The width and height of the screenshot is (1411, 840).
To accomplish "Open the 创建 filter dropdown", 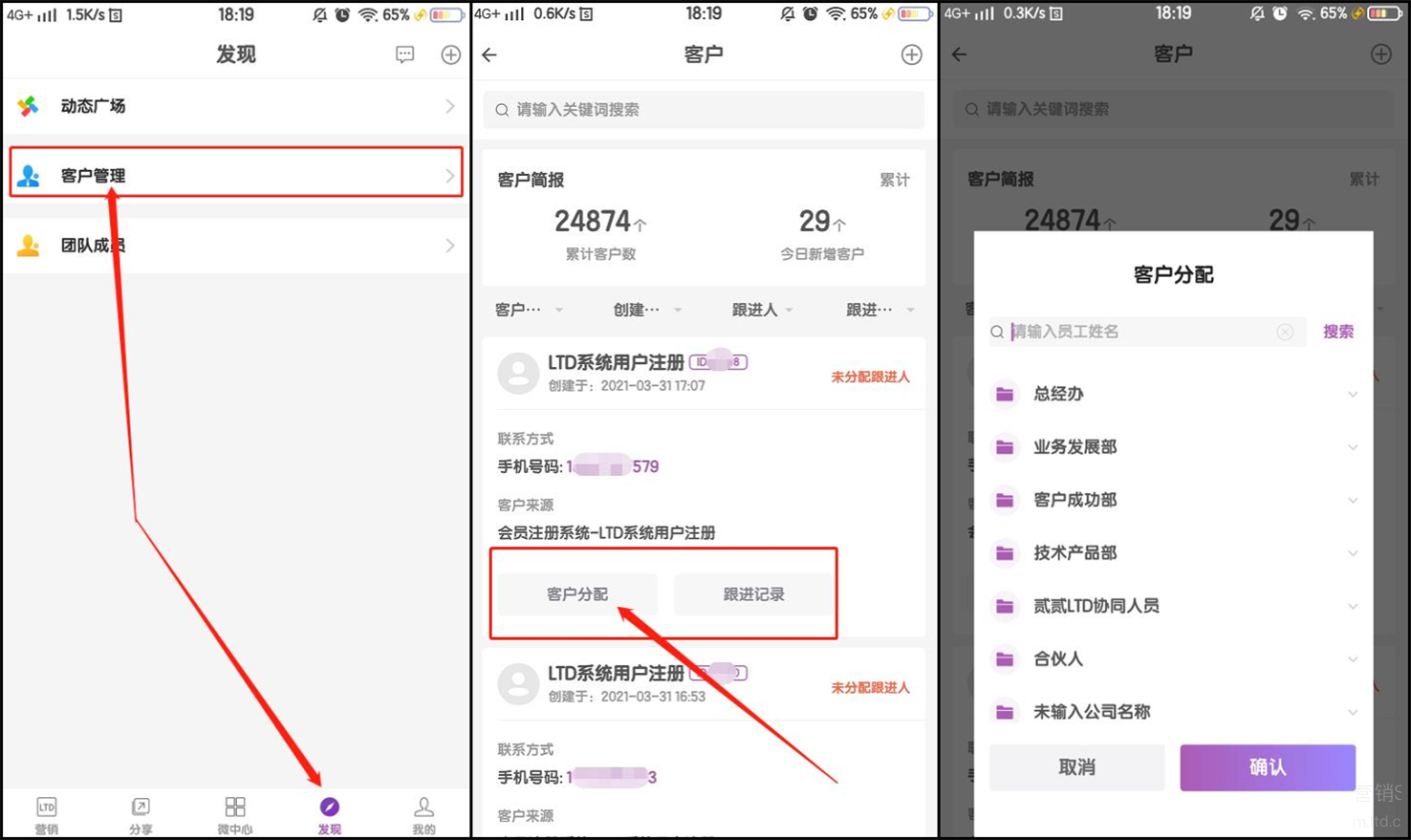I will 646,310.
